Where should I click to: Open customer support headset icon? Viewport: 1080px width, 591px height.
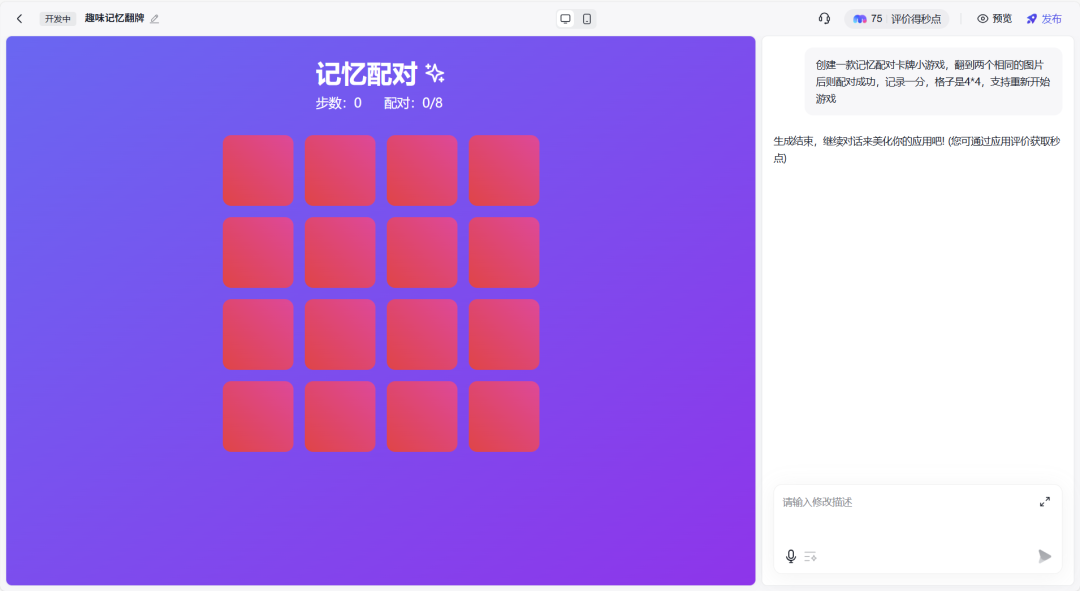[x=824, y=18]
